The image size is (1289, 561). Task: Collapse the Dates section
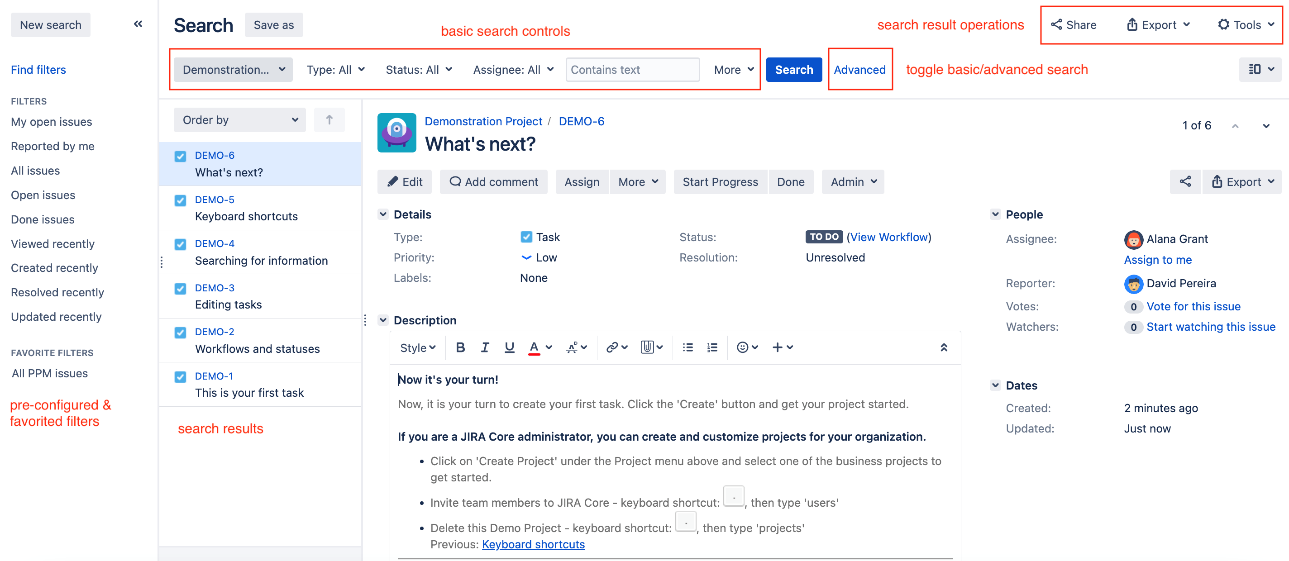coord(995,385)
